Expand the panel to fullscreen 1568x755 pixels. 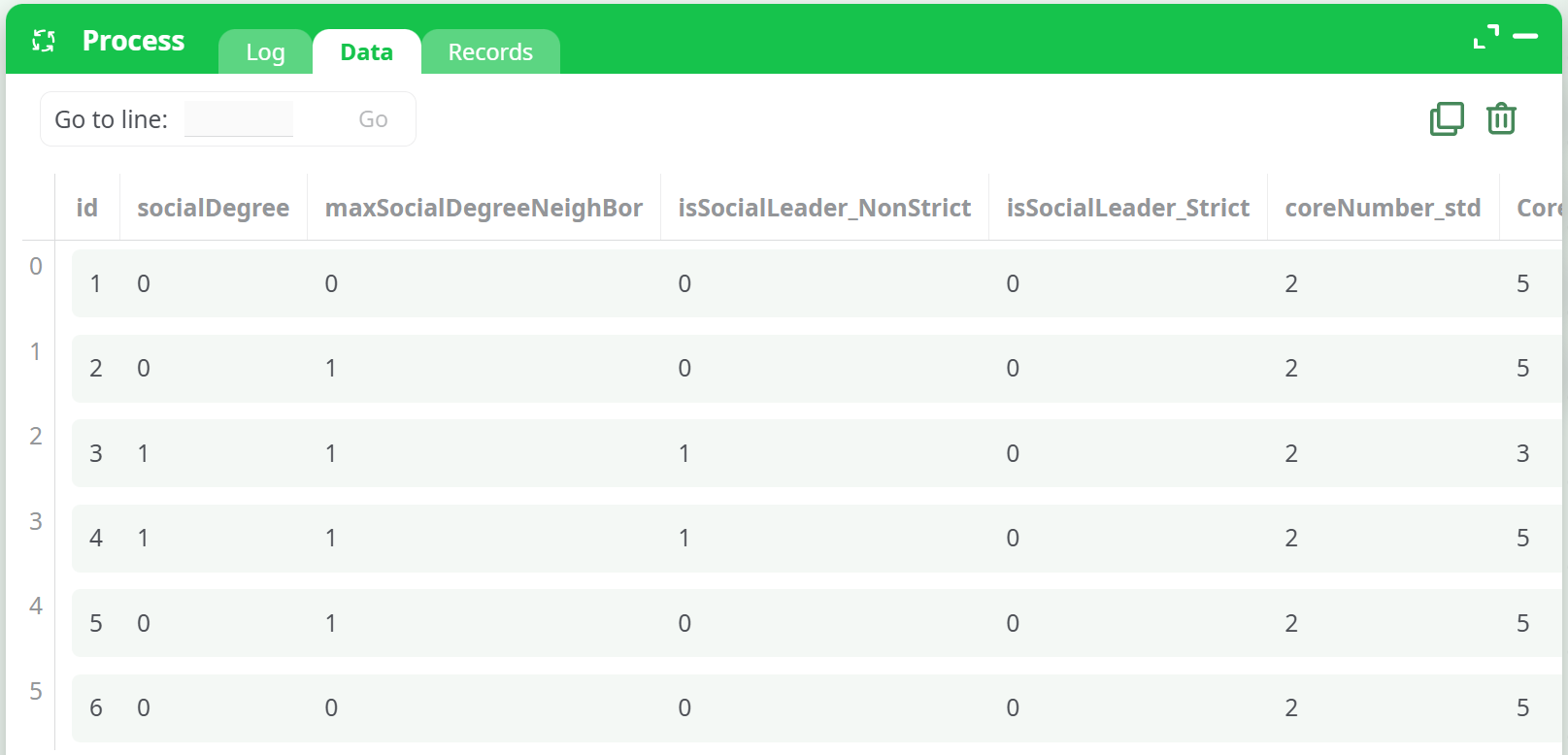[x=1485, y=37]
